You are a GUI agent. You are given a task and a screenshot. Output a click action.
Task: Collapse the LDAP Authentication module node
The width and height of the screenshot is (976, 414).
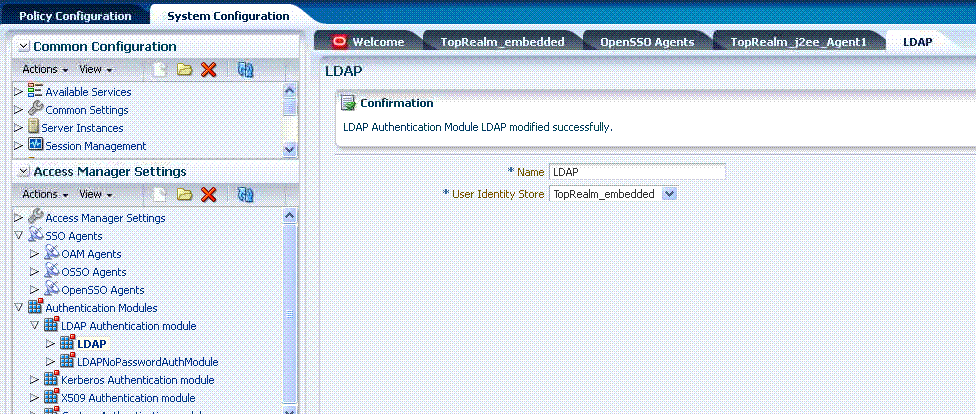point(35,326)
